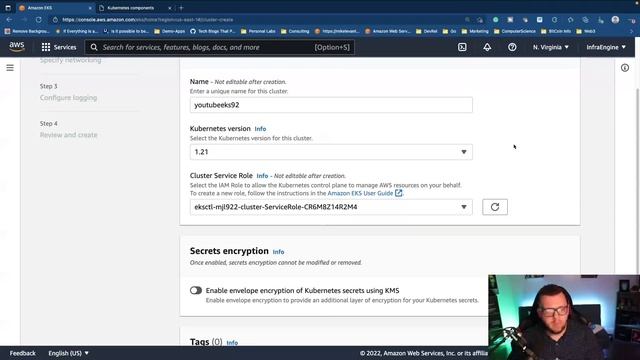Image resolution: width=640 pixels, height=360 pixels.
Task: Open the browser tab overview icon
Action: (8, 8)
